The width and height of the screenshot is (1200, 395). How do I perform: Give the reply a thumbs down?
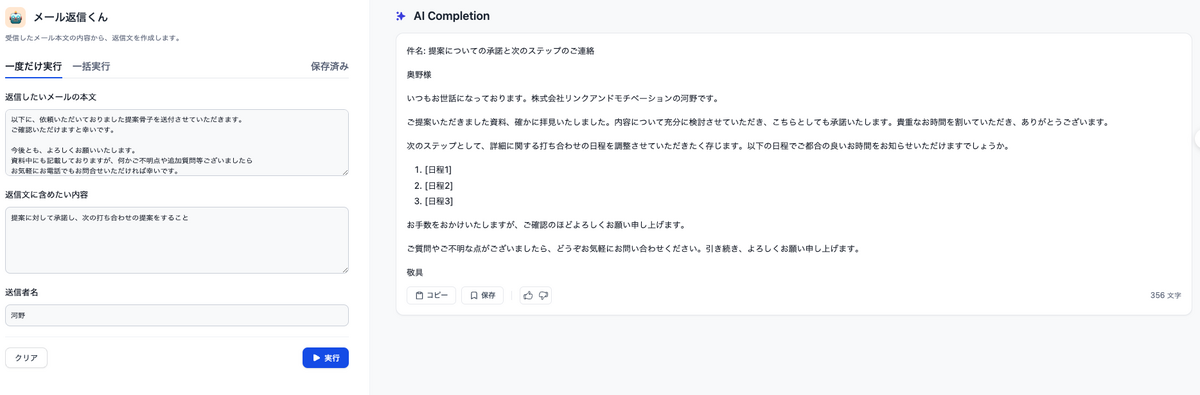(x=544, y=295)
